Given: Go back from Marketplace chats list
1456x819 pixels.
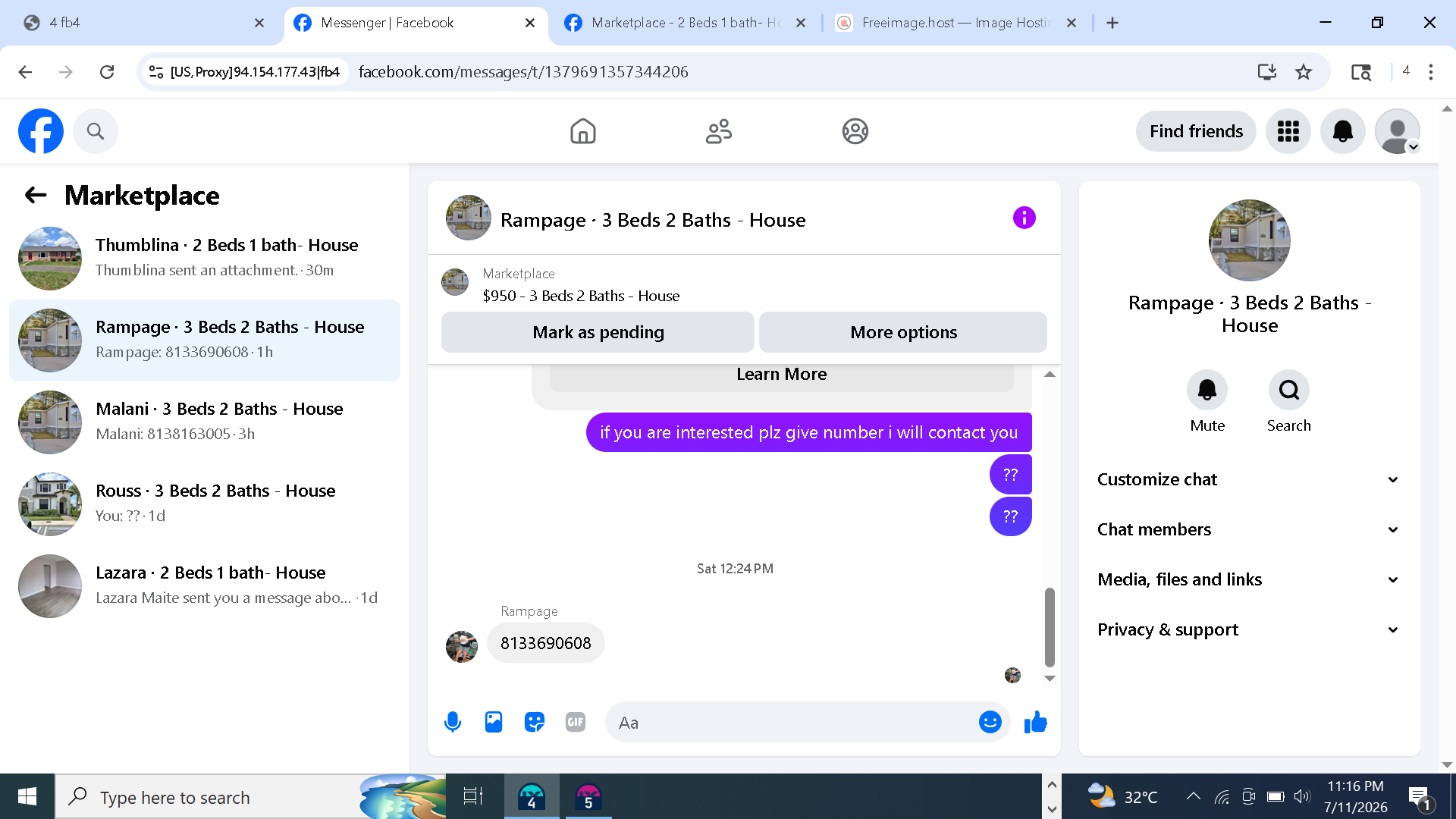Looking at the screenshot, I should pos(36,195).
